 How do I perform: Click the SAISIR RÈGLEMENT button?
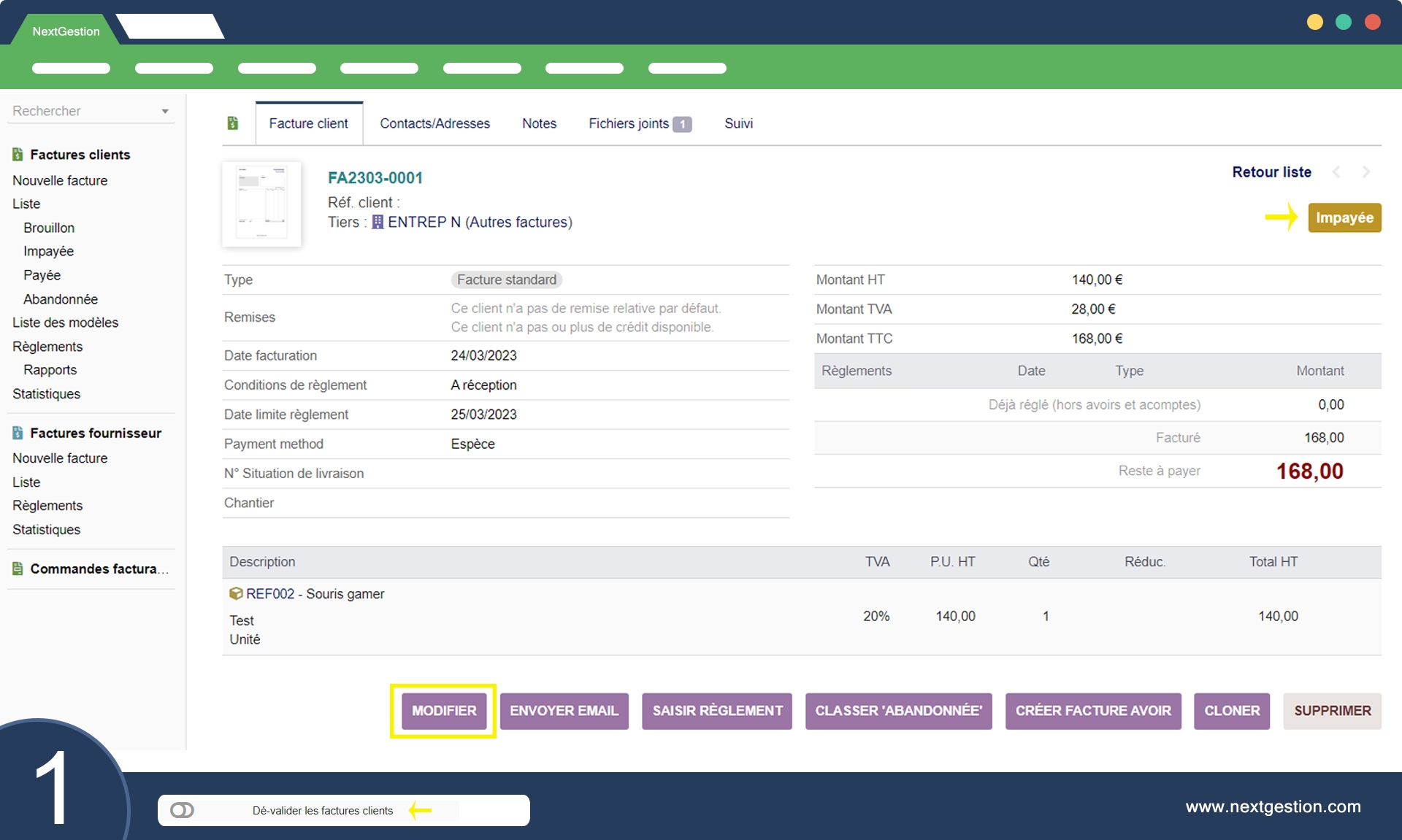tap(717, 711)
